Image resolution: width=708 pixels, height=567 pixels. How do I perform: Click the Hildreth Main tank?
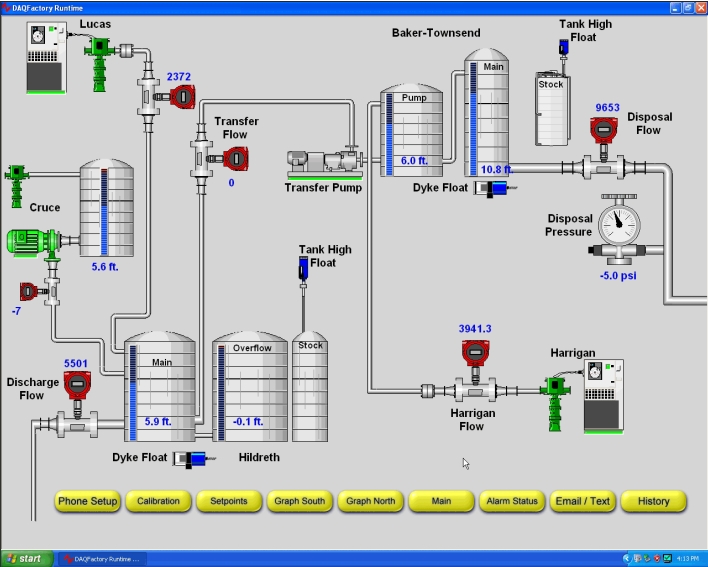pos(160,386)
